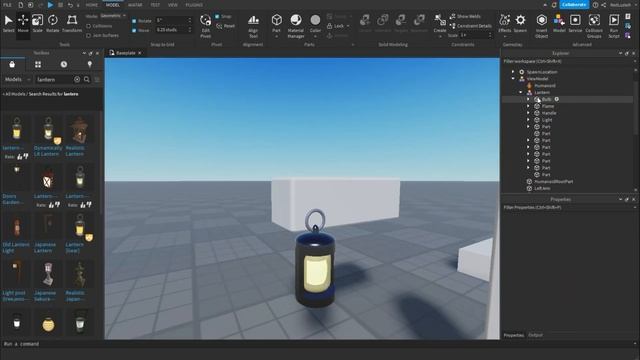Toggle the Collisions checkbox

click(89, 26)
